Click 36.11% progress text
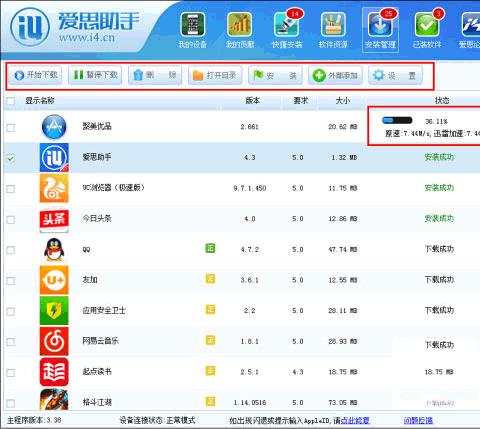 tap(436, 121)
